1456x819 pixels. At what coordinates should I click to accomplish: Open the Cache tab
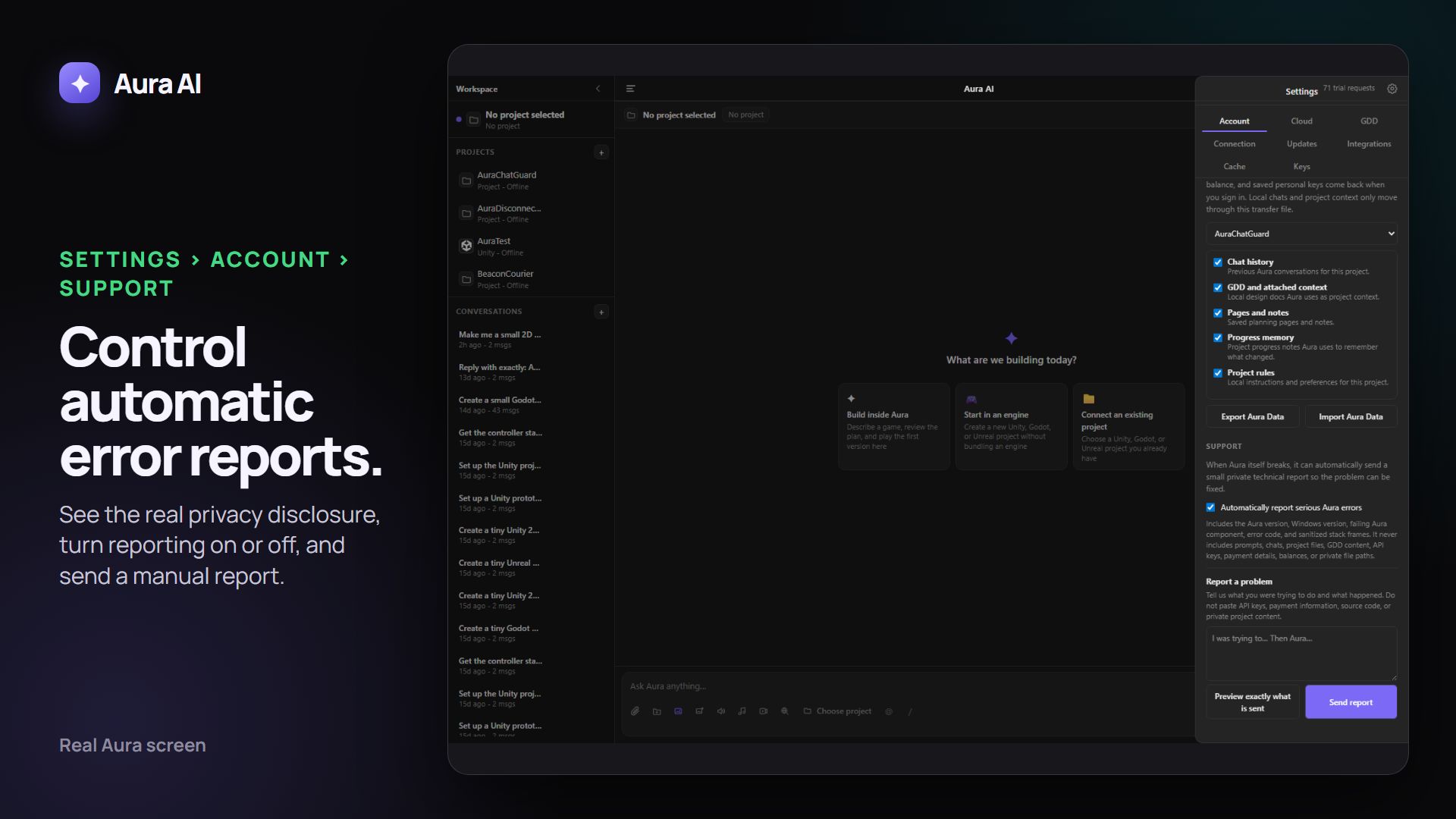(1234, 167)
